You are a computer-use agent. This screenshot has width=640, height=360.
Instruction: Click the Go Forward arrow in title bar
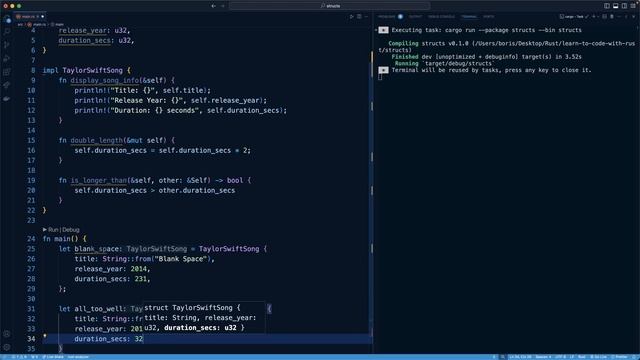[x=223, y=6]
